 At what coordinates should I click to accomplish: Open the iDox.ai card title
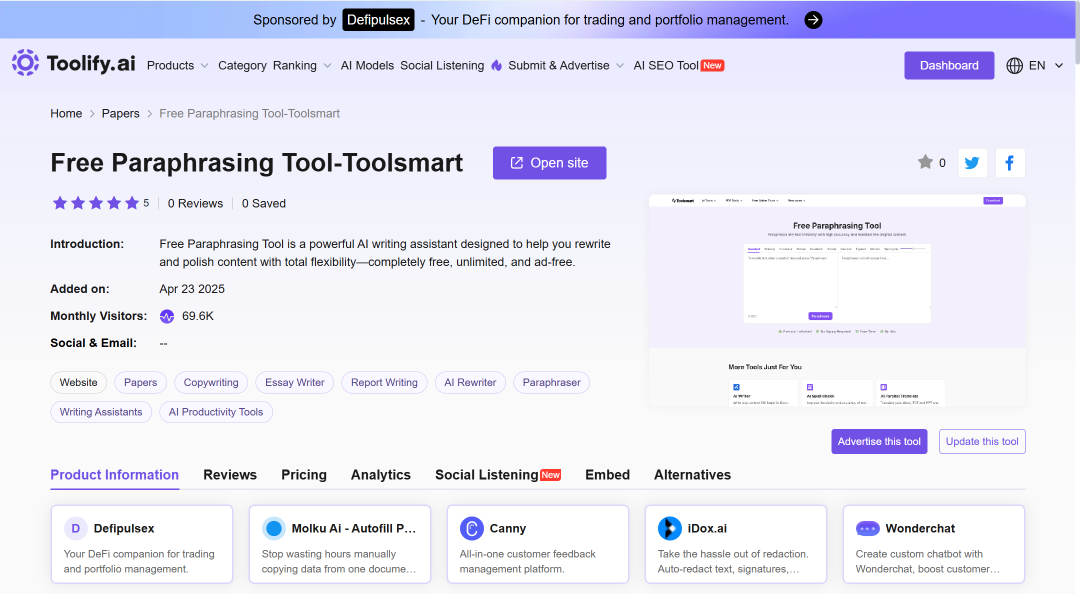pos(707,529)
